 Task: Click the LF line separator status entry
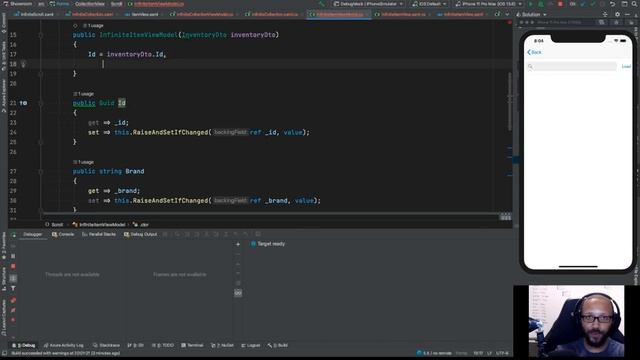point(489,353)
